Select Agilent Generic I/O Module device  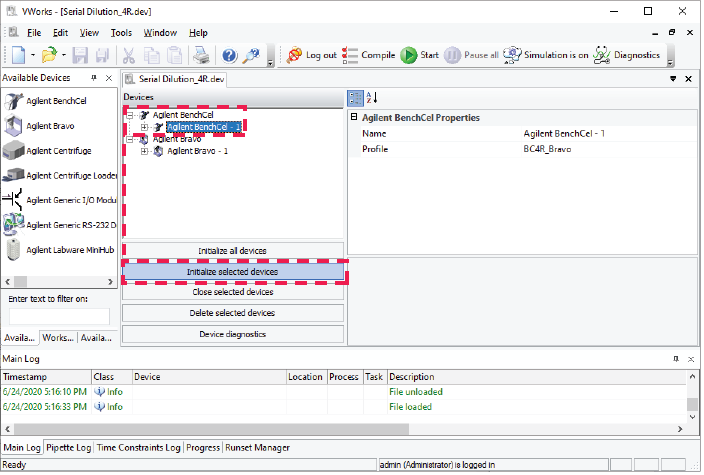tap(59, 200)
